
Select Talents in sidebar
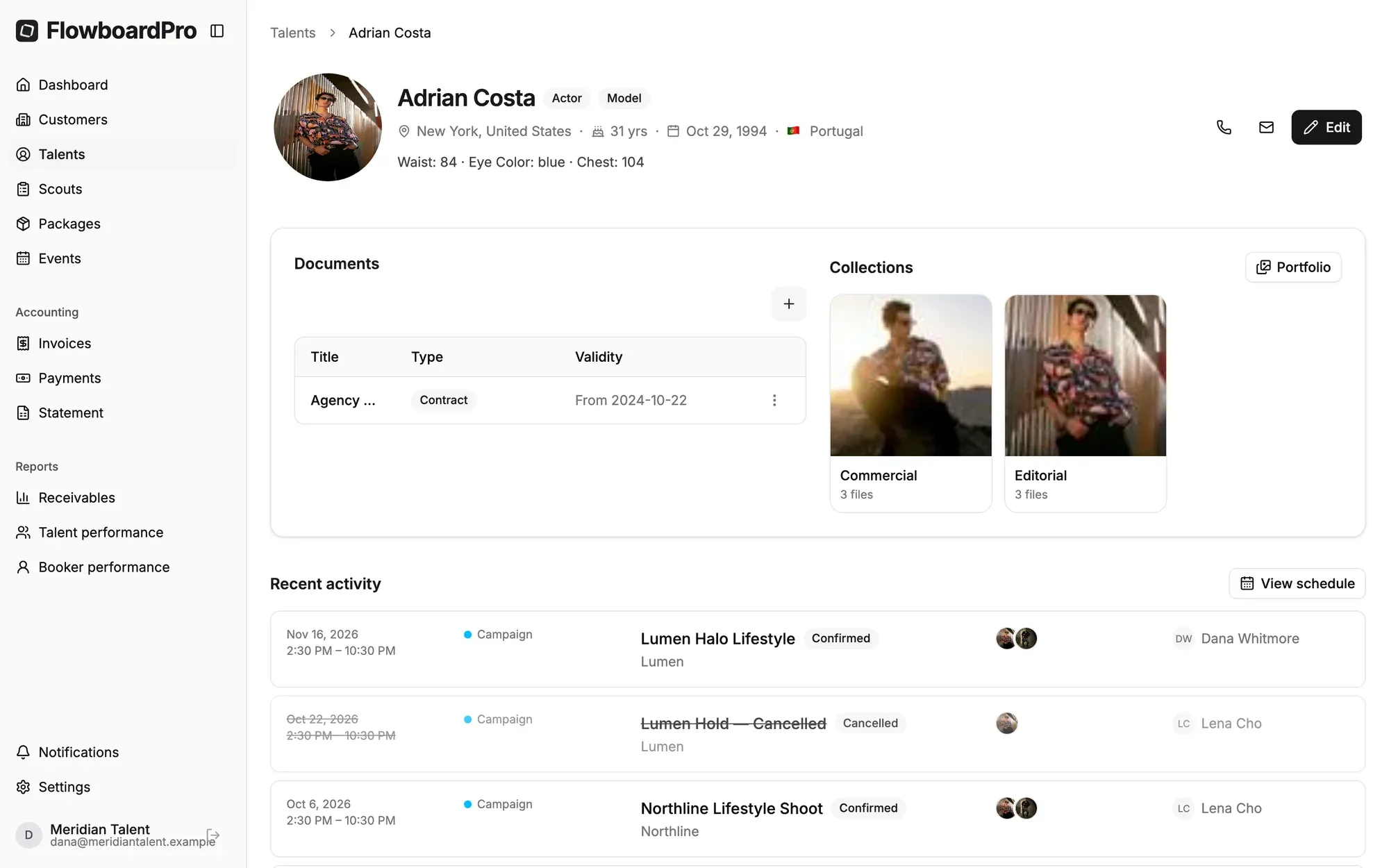[124, 154]
